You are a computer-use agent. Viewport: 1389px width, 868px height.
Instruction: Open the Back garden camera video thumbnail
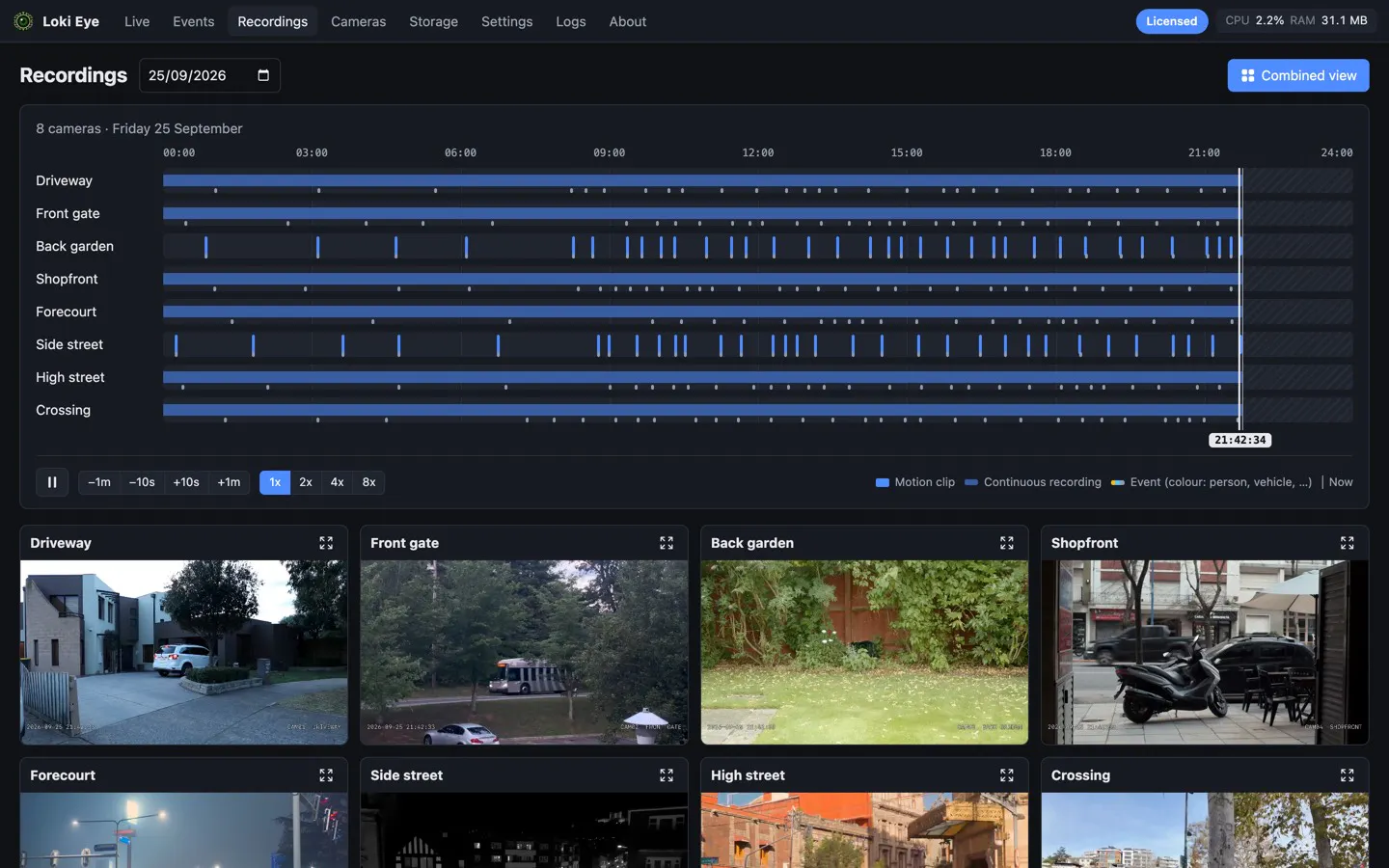[865, 652]
